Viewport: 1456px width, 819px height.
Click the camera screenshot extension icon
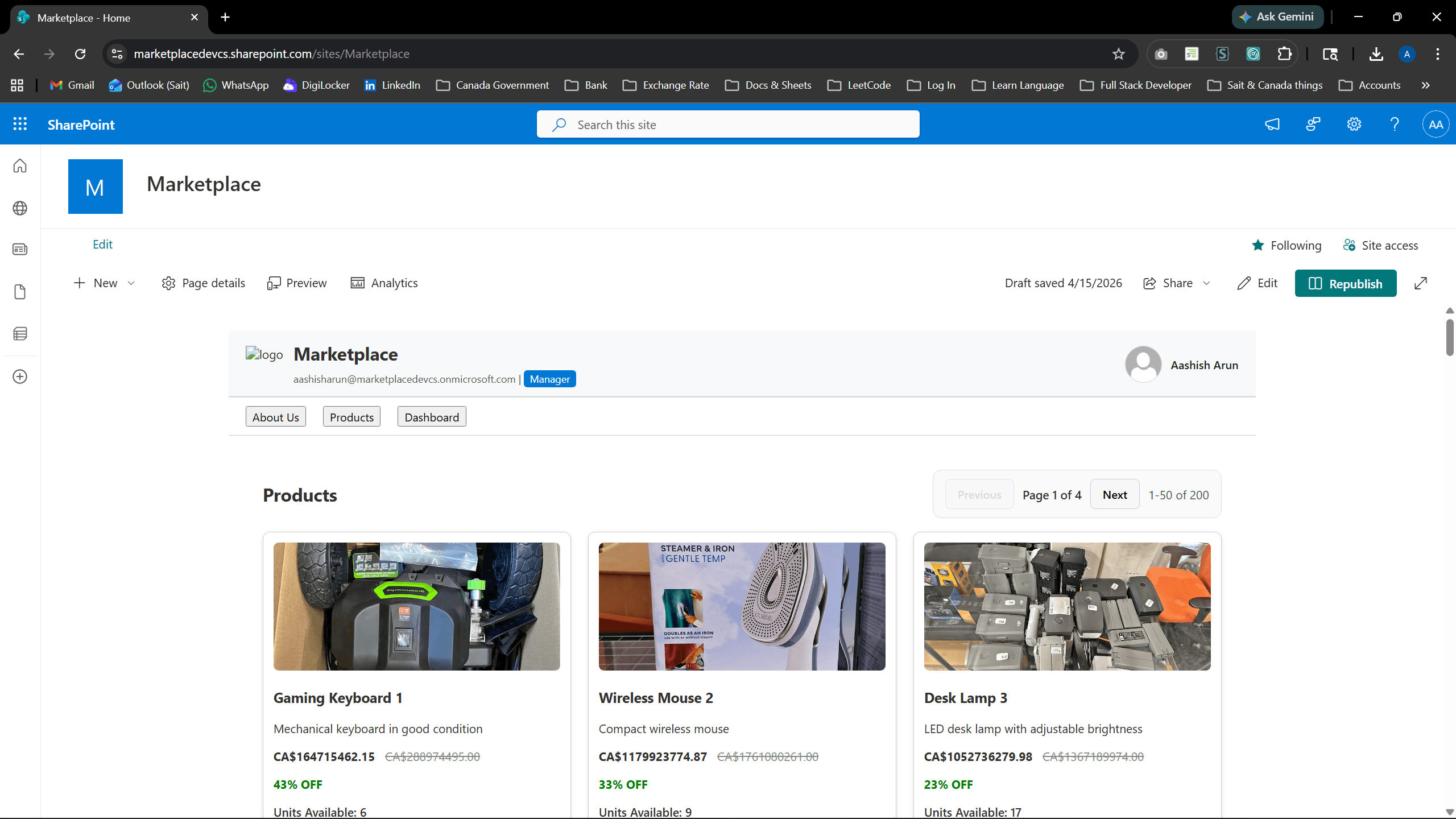(1161, 54)
